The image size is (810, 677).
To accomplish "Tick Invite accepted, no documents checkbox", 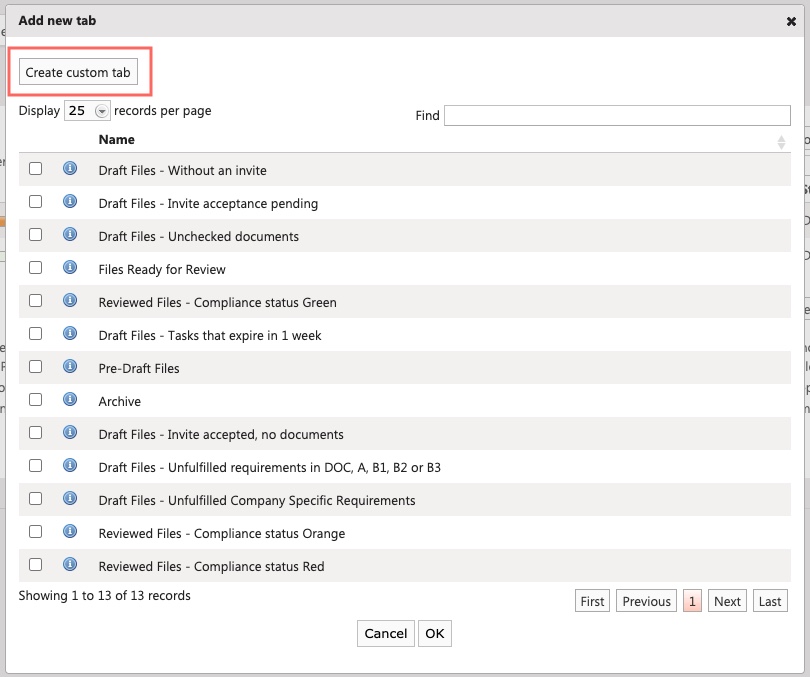I will [36, 433].
